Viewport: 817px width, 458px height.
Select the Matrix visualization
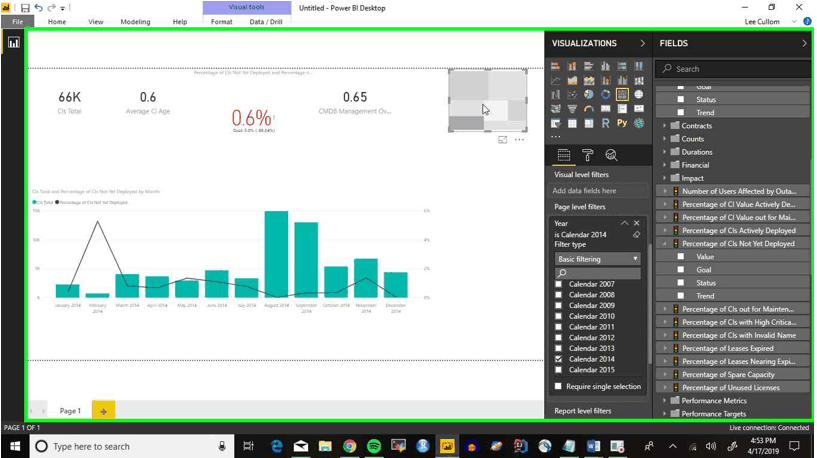(589, 123)
